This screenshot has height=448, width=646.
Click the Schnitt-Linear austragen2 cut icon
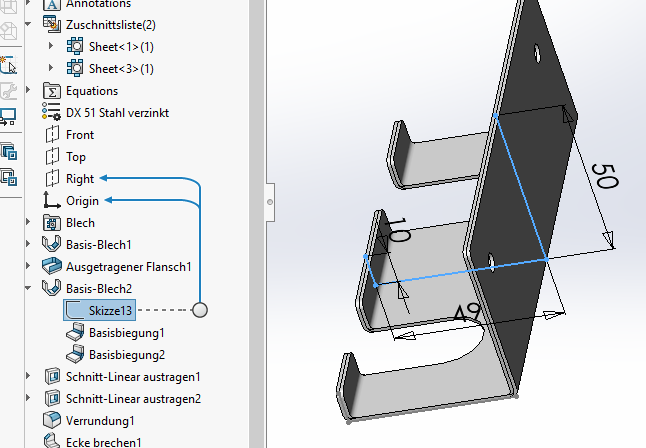pos(52,399)
